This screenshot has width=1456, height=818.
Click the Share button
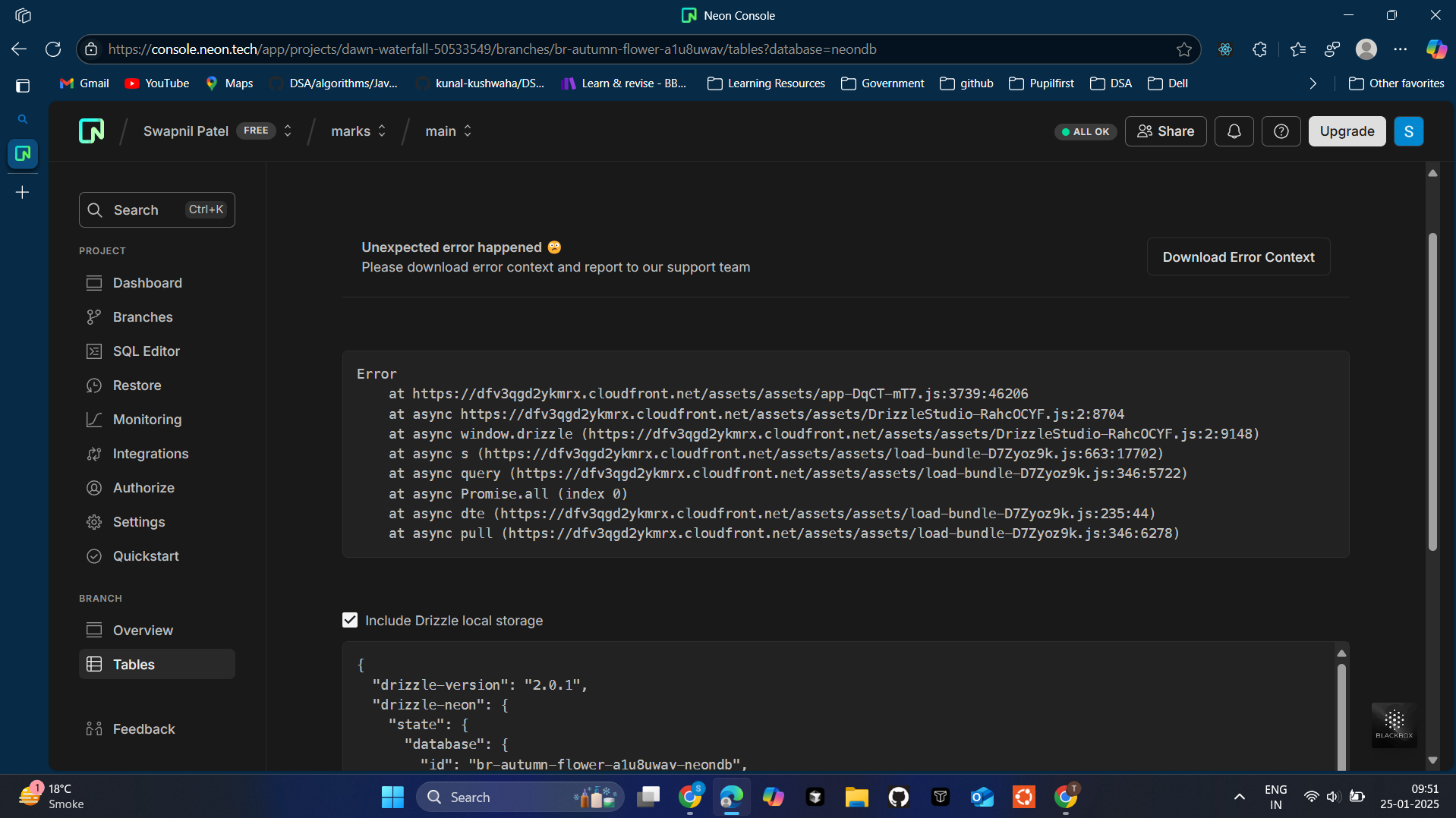pos(1165,131)
